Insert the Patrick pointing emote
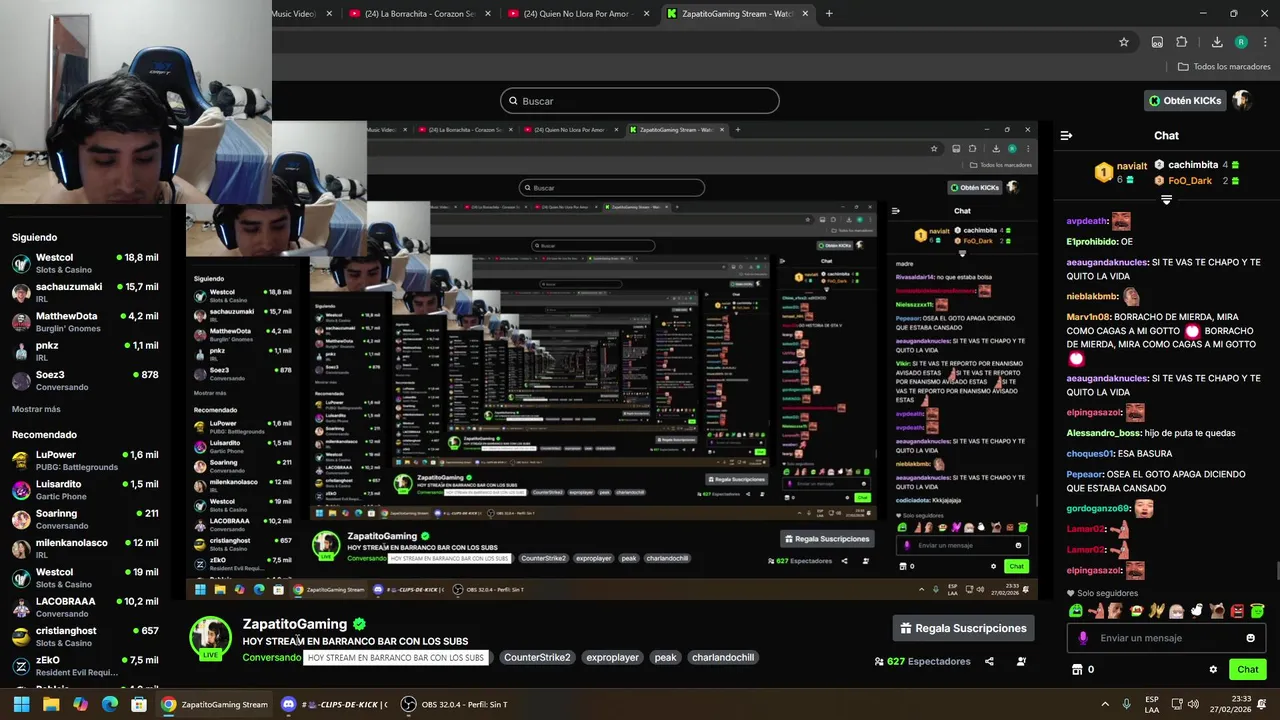The height and width of the screenshot is (720, 1280). coord(1096,611)
